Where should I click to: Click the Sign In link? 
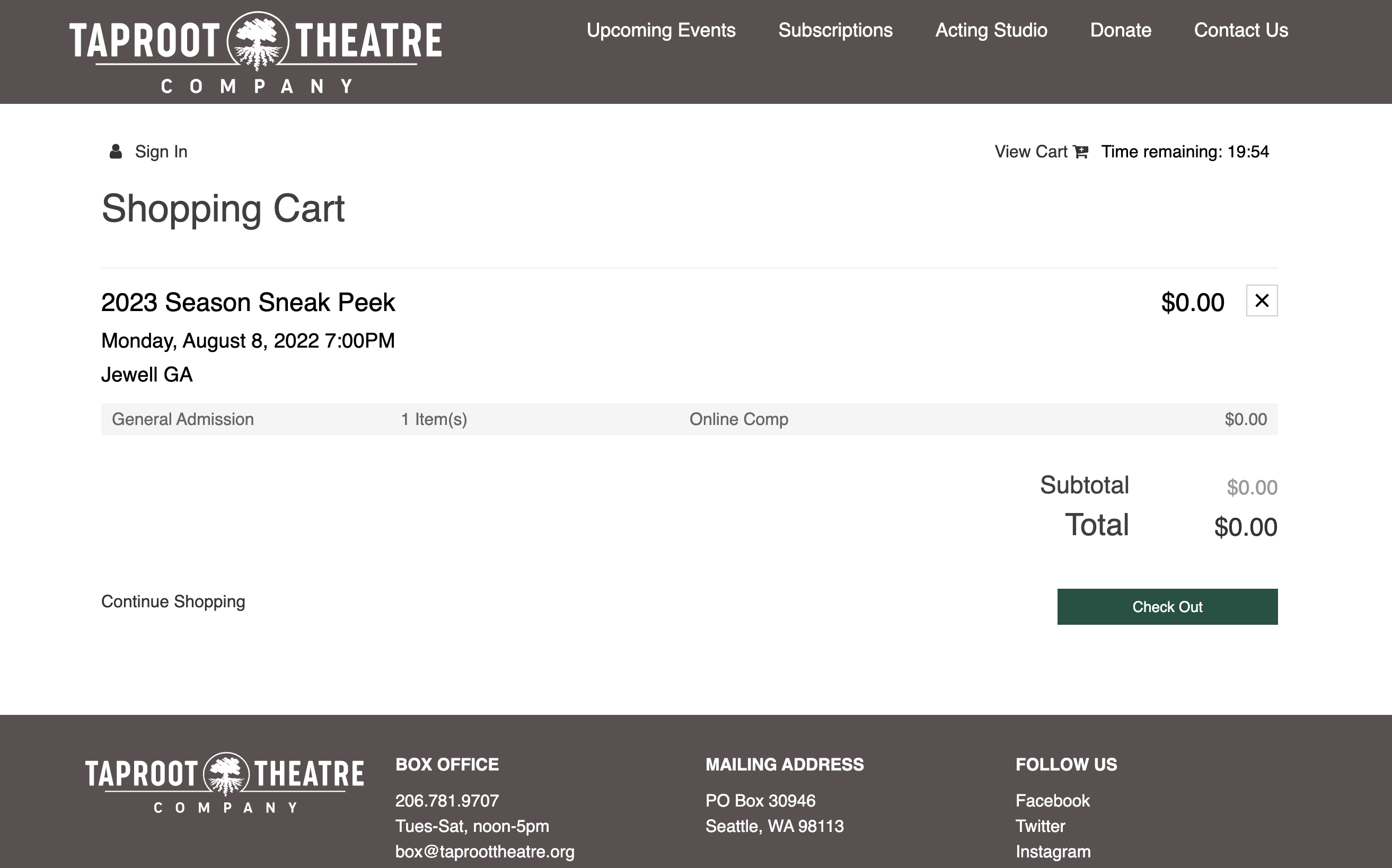point(161,152)
